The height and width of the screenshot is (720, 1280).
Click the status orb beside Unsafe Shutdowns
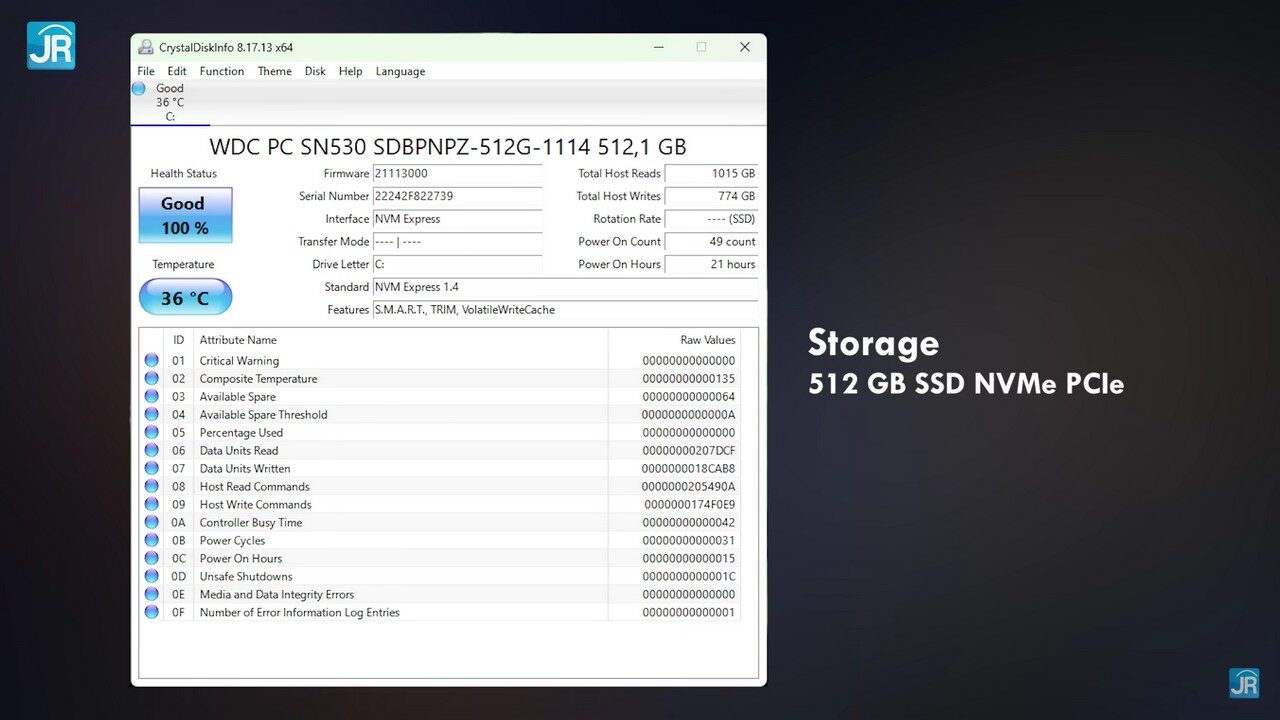151,577
